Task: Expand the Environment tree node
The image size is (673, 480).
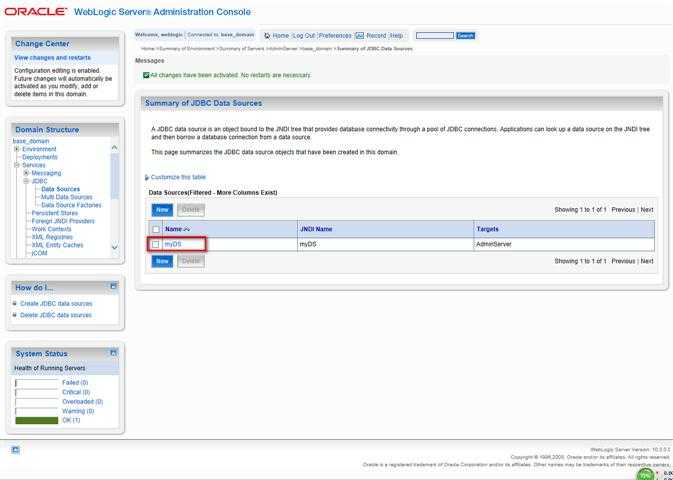Action: (x=17, y=149)
